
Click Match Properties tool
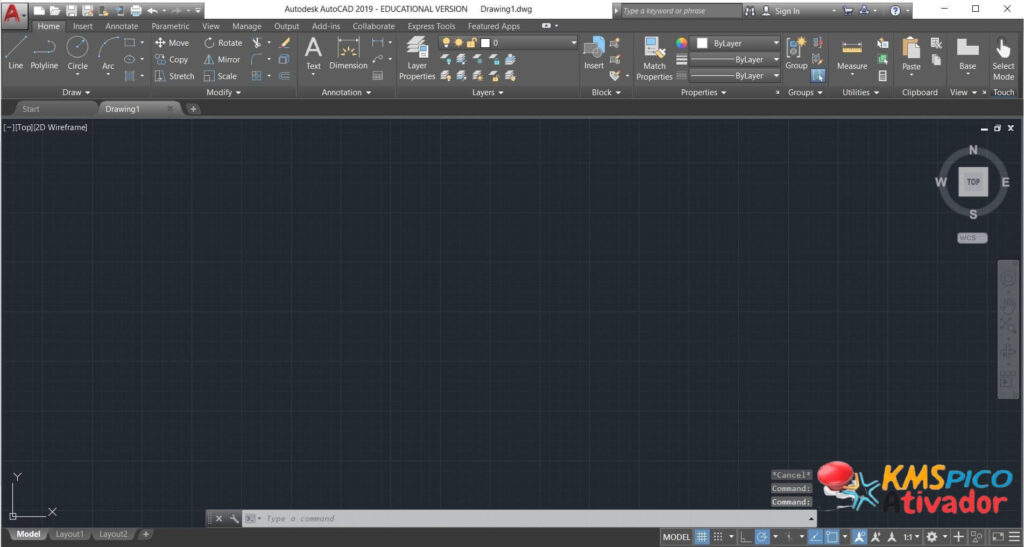point(654,58)
